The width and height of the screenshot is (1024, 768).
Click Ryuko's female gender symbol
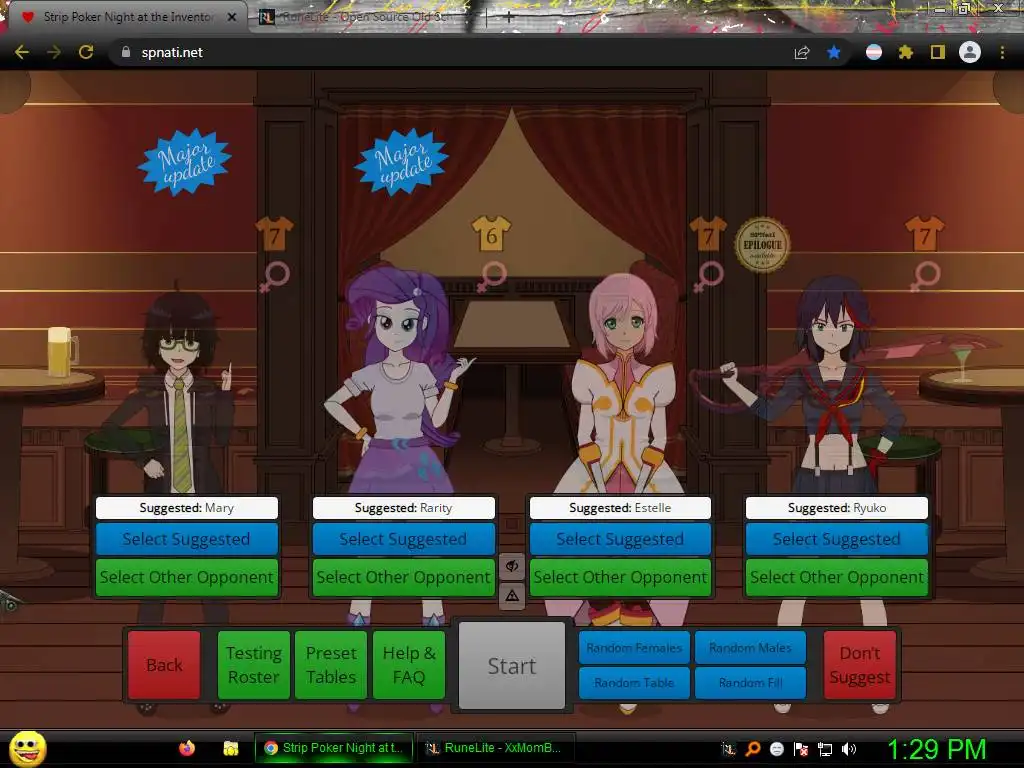[x=925, y=277]
